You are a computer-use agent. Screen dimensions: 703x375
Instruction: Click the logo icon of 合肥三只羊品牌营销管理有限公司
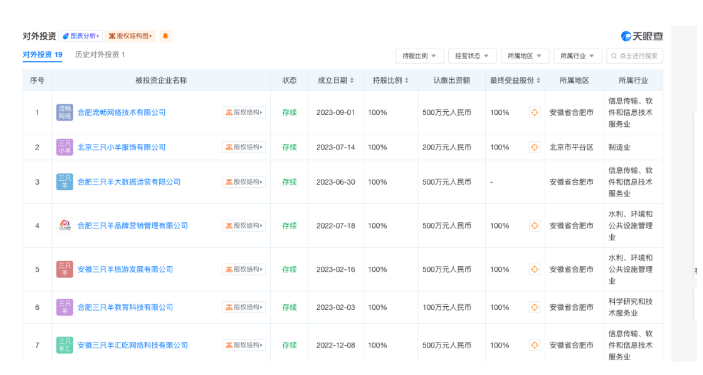click(x=65, y=226)
